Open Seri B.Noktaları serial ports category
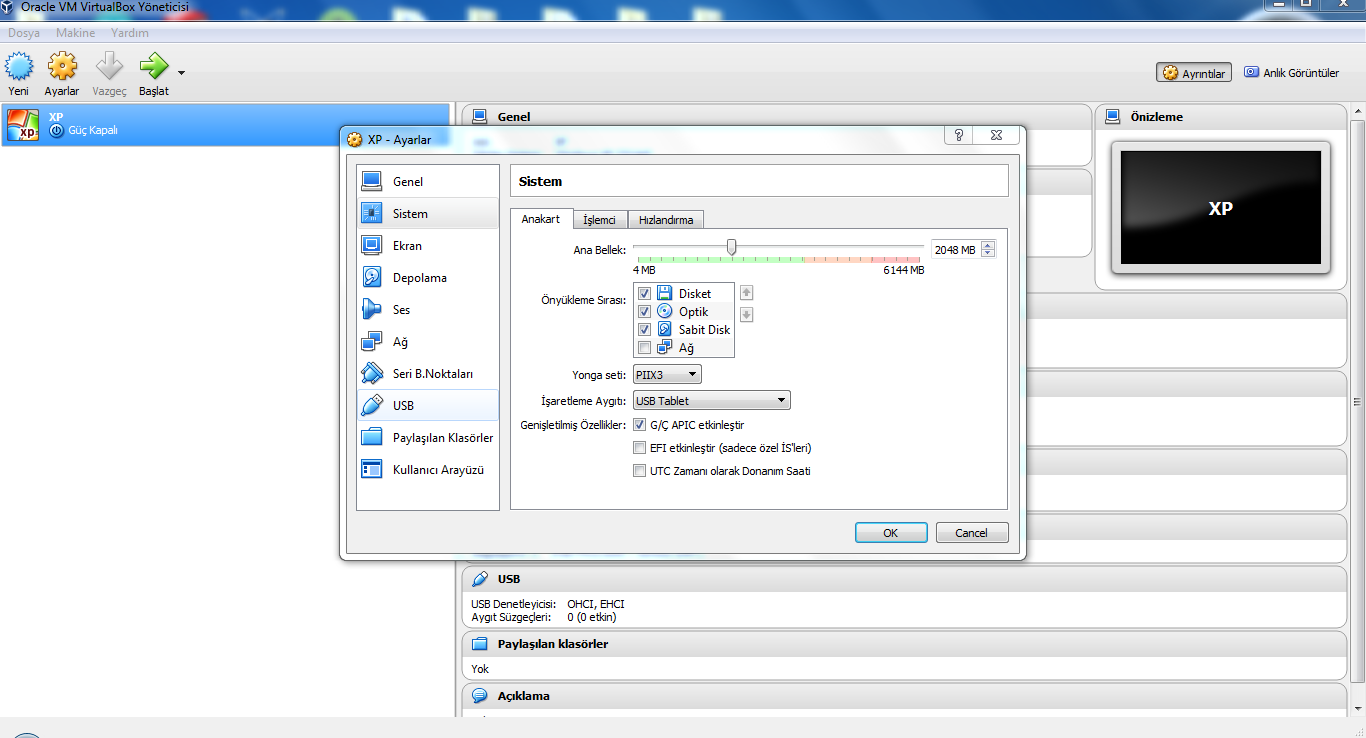The image size is (1366, 738). (x=428, y=374)
